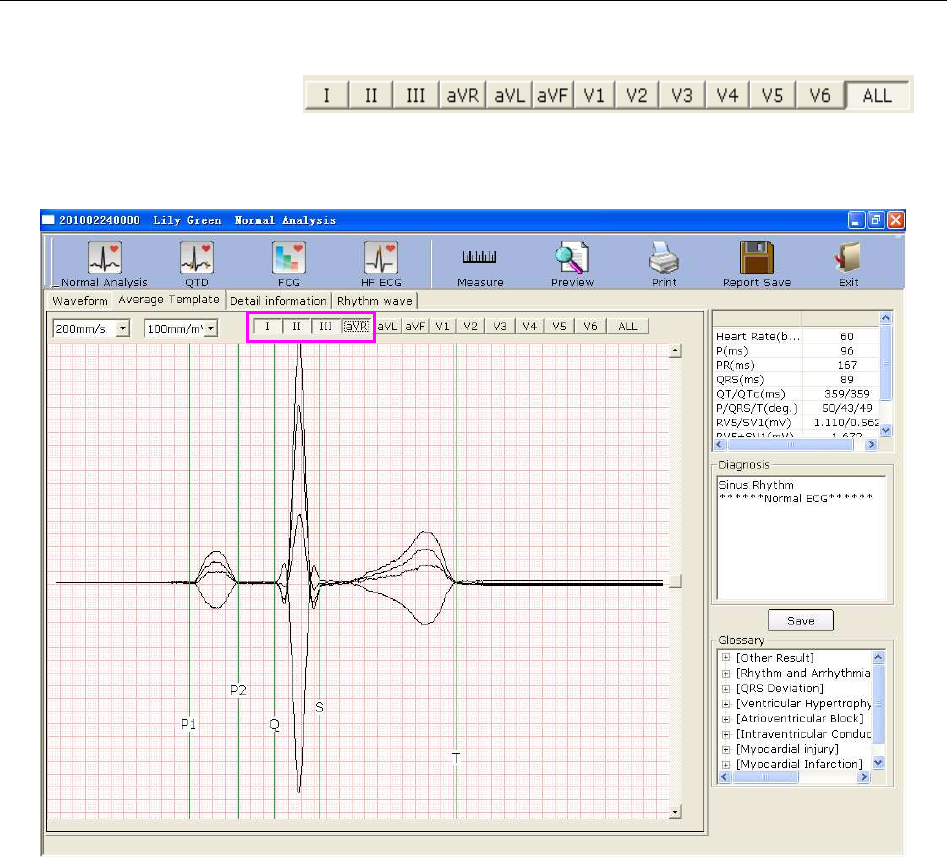
Task: Toggle lead aVR above the ECG grid
Action: (x=356, y=326)
